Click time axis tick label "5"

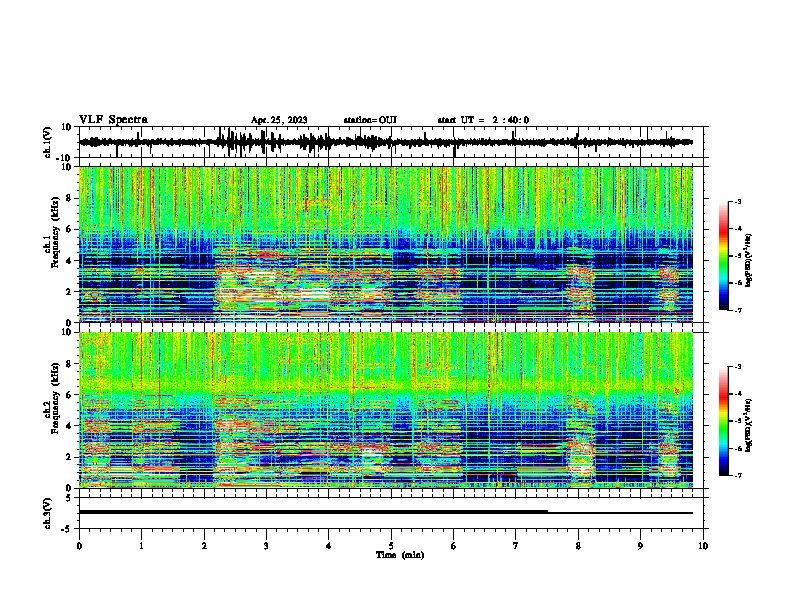(x=391, y=546)
